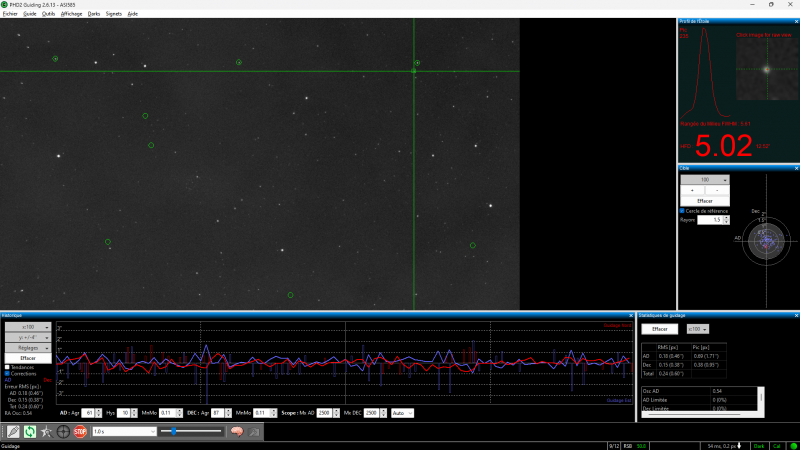Click the Osc AD row in statistics
Screen dimensions: 800x450
[x=699, y=391]
